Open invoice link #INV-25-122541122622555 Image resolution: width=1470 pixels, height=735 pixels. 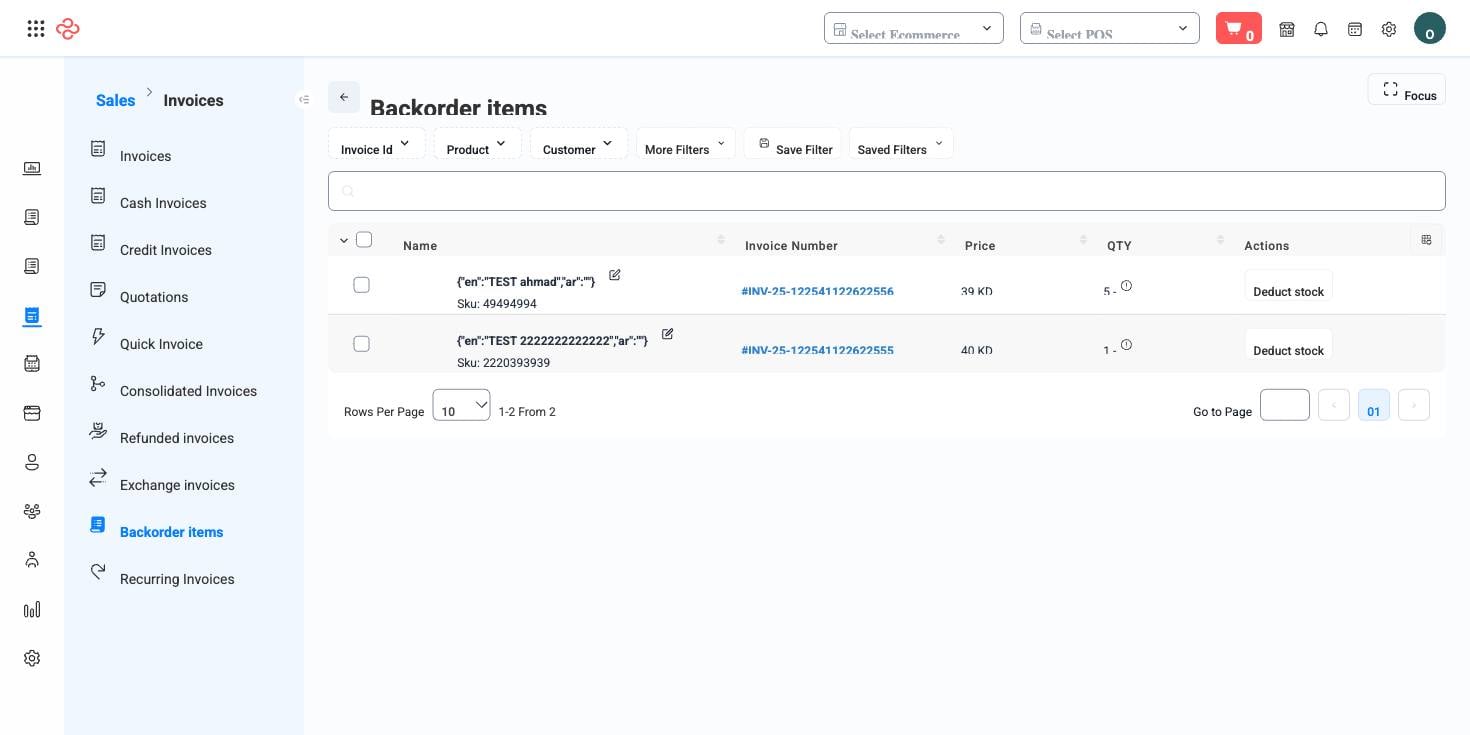[x=817, y=350]
